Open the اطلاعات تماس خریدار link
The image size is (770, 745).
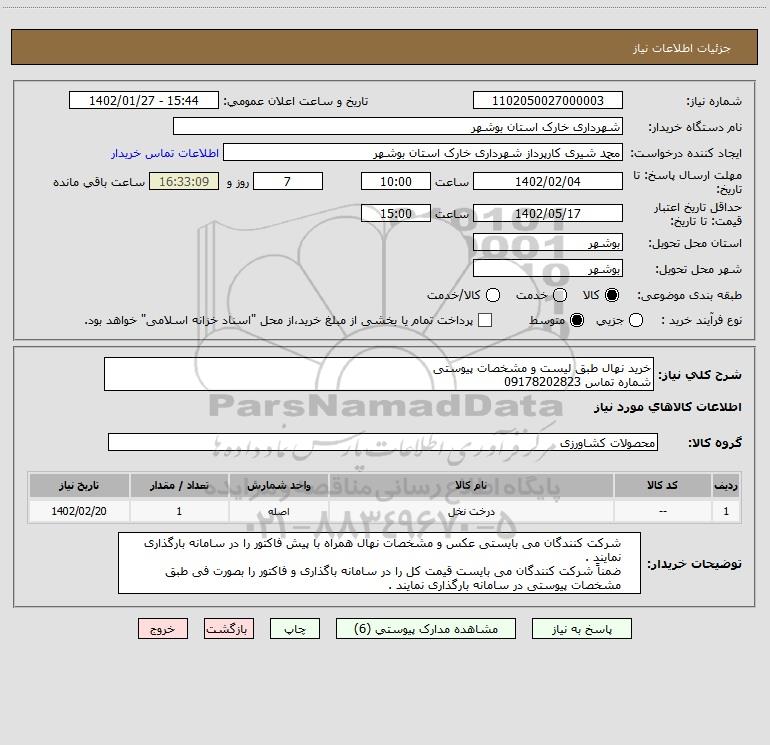tap(165, 153)
